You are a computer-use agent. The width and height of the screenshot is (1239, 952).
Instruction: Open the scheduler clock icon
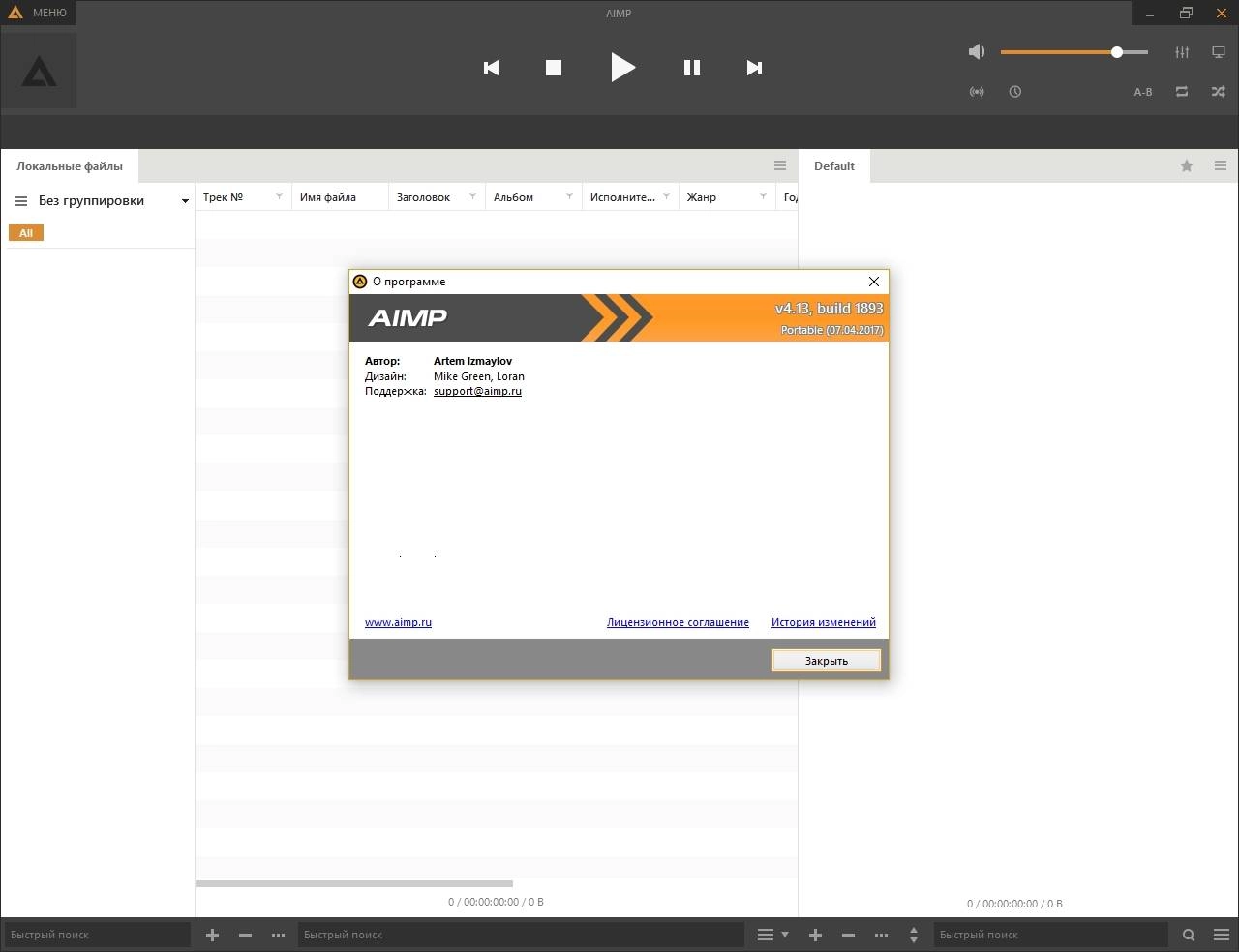click(1014, 92)
